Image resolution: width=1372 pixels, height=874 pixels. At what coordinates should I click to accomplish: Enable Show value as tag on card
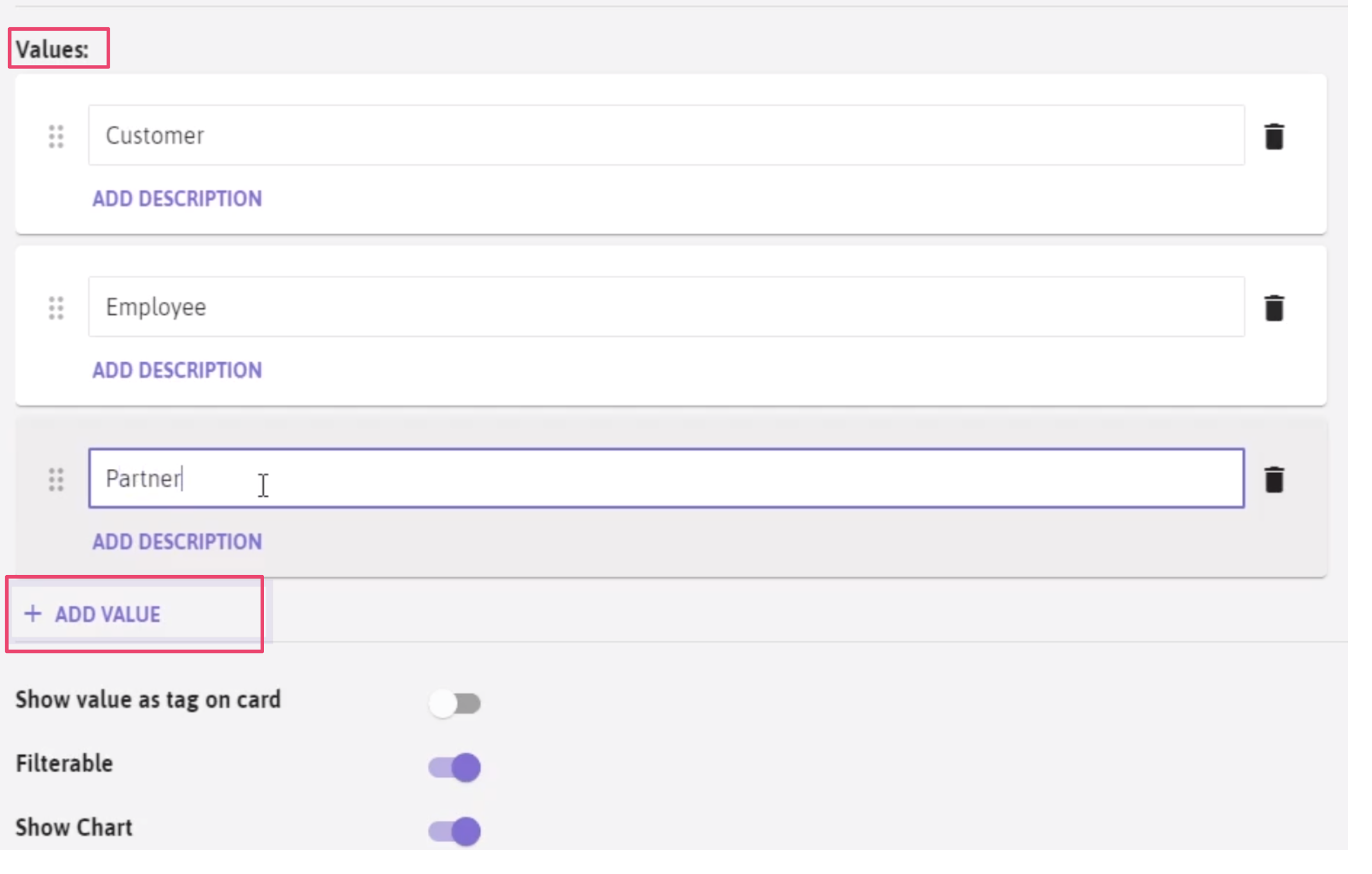click(454, 703)
